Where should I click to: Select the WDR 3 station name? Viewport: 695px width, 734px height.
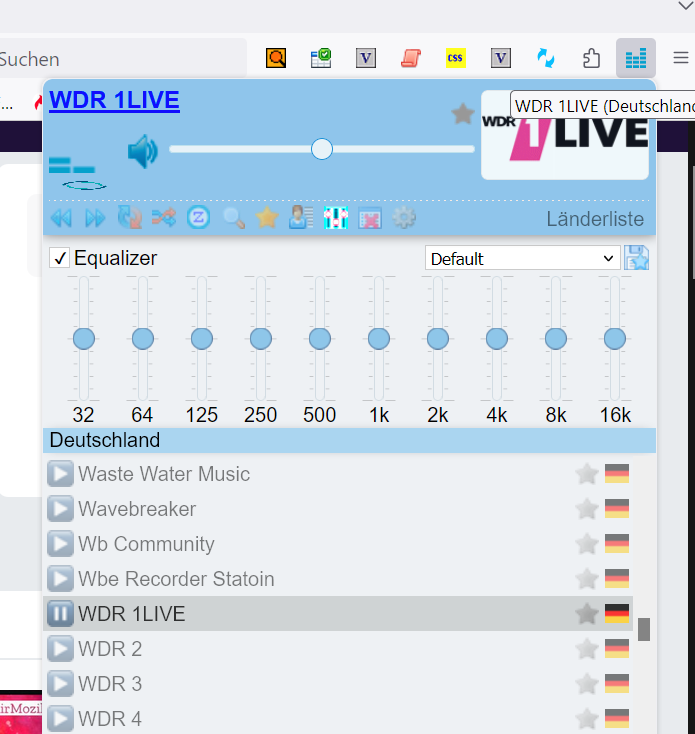tap(110, 683)
